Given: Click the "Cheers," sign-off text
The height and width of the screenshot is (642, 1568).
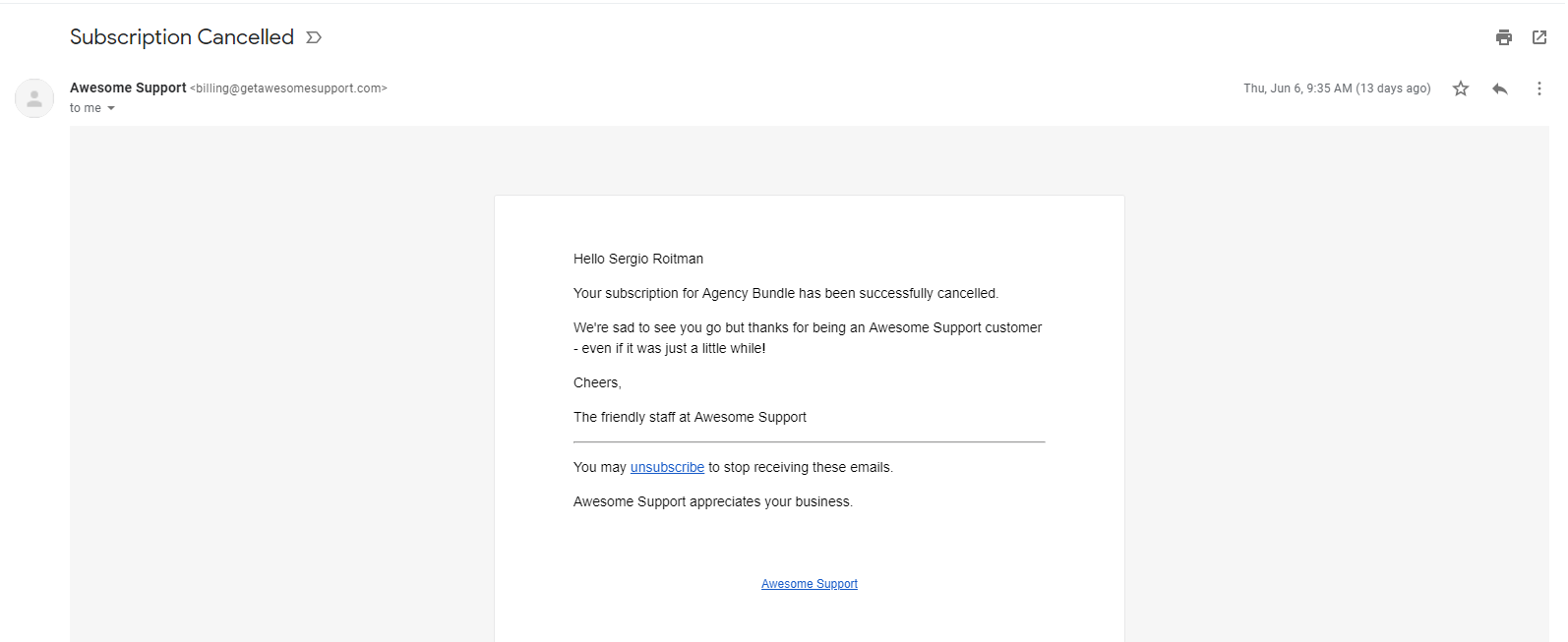Looking at the screenshot, I should point(597,382).
